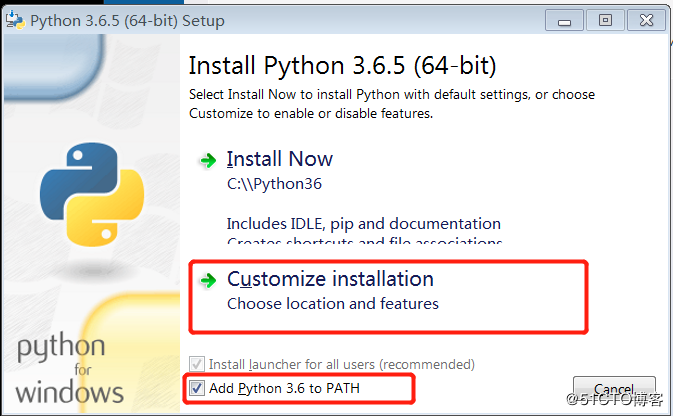Toggle Install launcher for all users checkbox

click(x=197, y=364)
